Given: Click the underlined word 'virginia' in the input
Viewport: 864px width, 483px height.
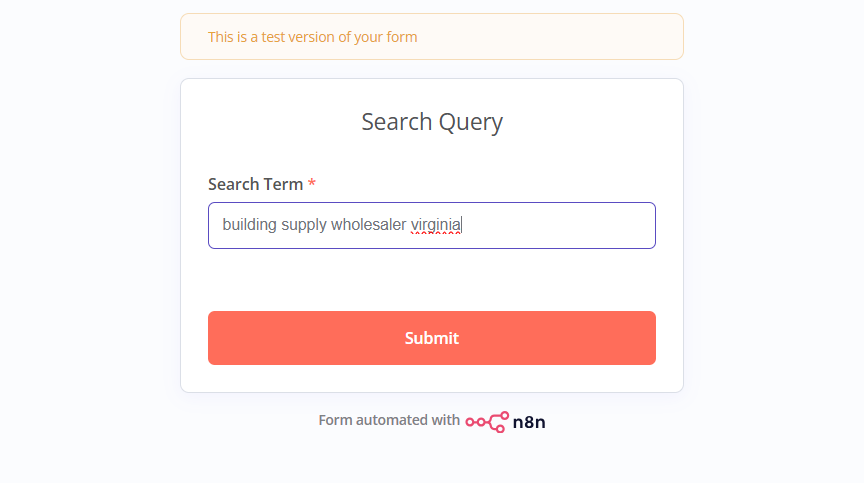Looking at the screenshot, I should [x=435, y=225].
